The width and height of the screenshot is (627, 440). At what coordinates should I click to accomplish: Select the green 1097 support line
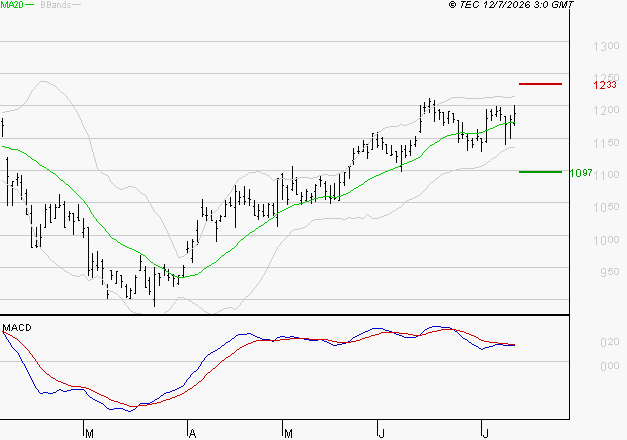tap(540, 172)
